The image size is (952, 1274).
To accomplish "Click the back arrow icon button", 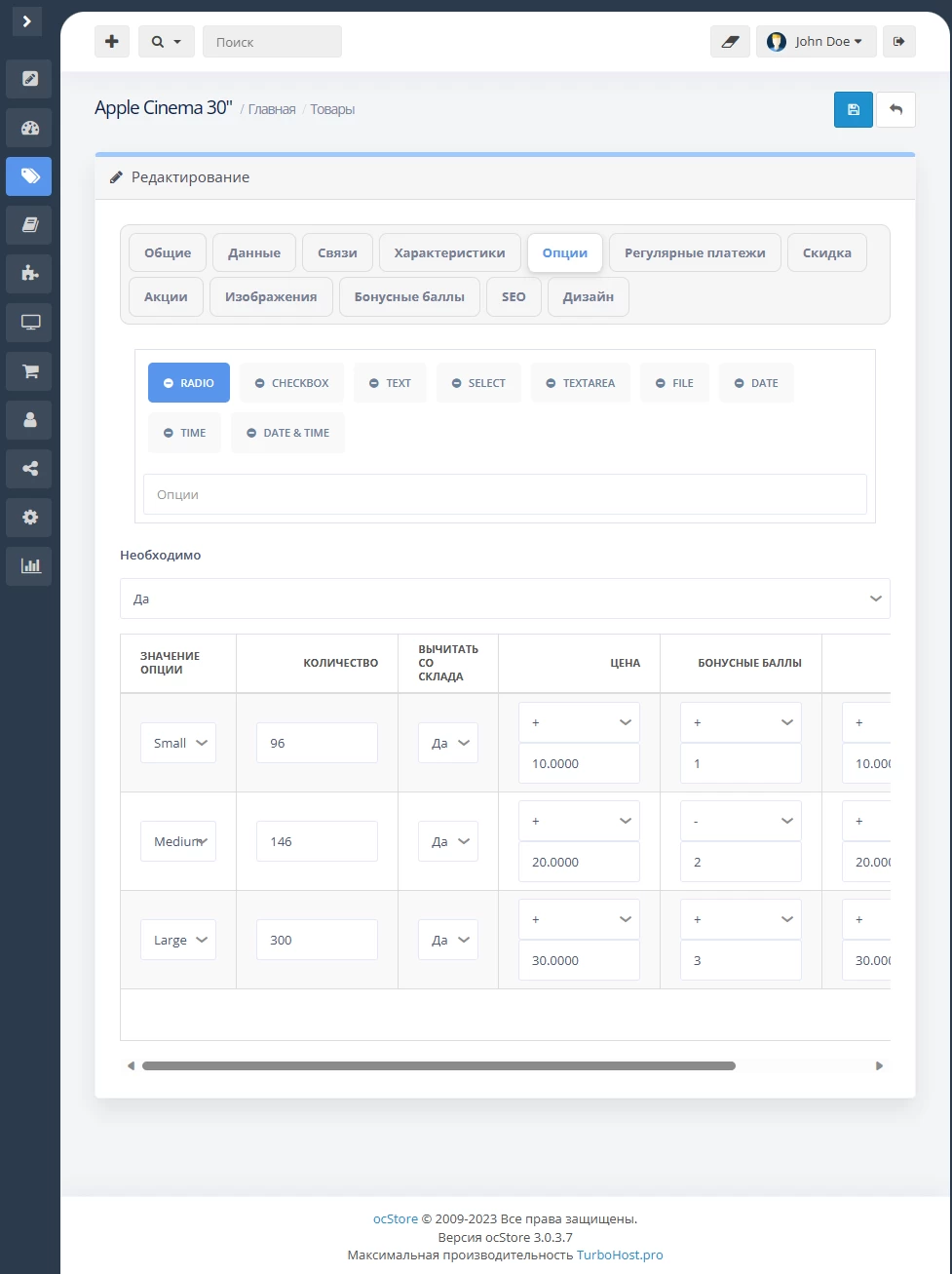I will (x=895, y=109).
